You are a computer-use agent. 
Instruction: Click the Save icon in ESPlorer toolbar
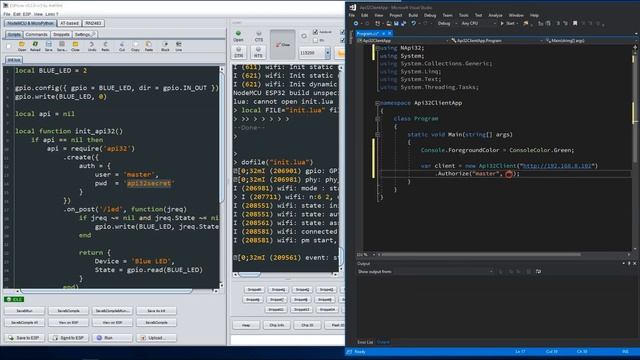(48, 46)
